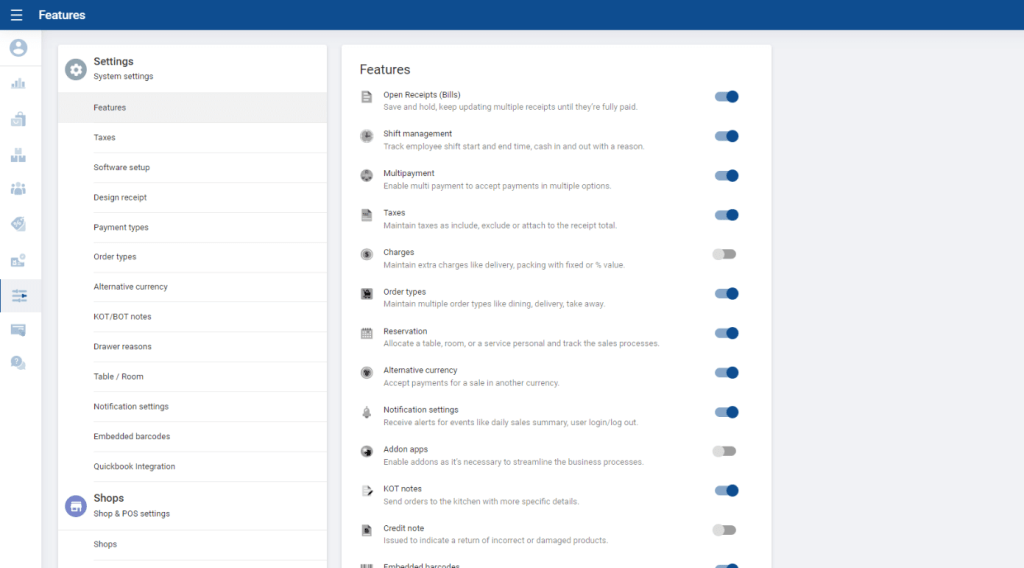Open the card billing sidebar icon

(18, 330)
